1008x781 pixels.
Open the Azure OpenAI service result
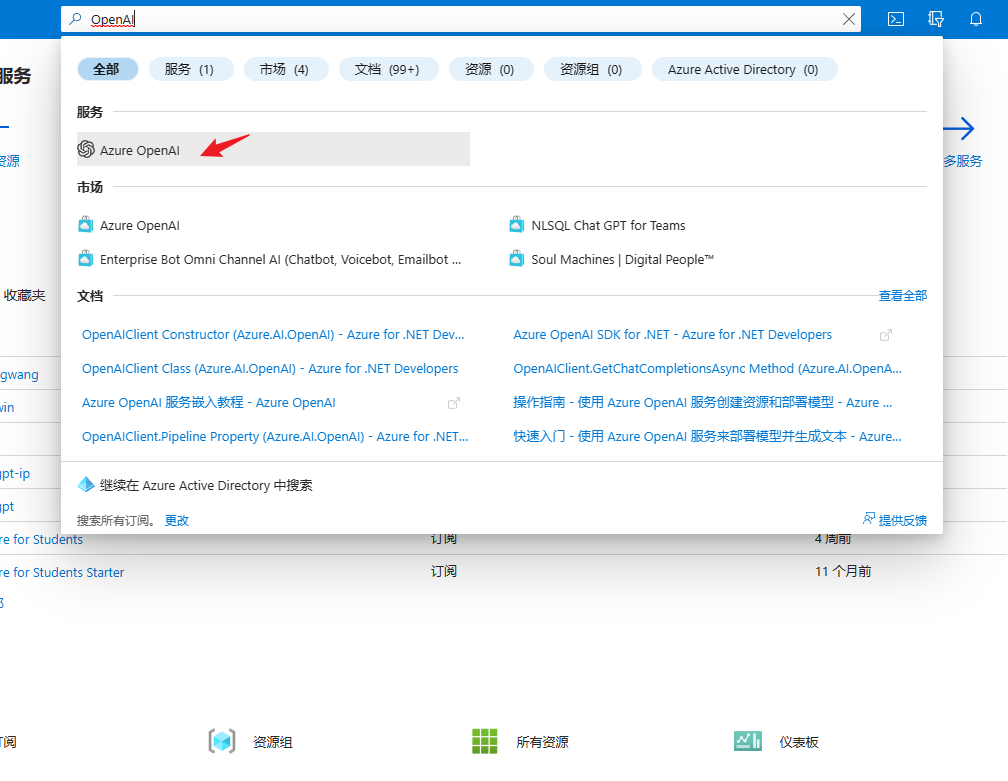click(140, 150)
